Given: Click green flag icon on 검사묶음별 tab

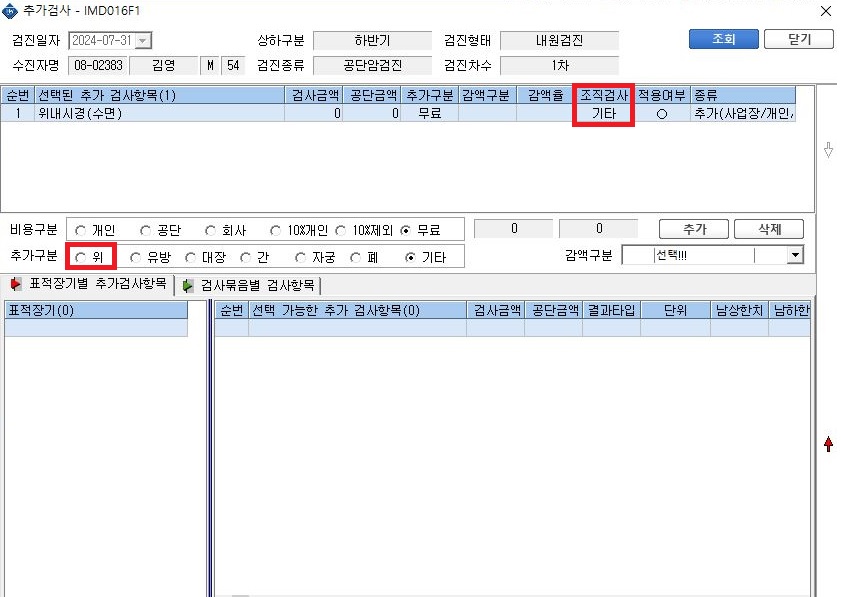Looking at the screenshot, I should (187, 285).
